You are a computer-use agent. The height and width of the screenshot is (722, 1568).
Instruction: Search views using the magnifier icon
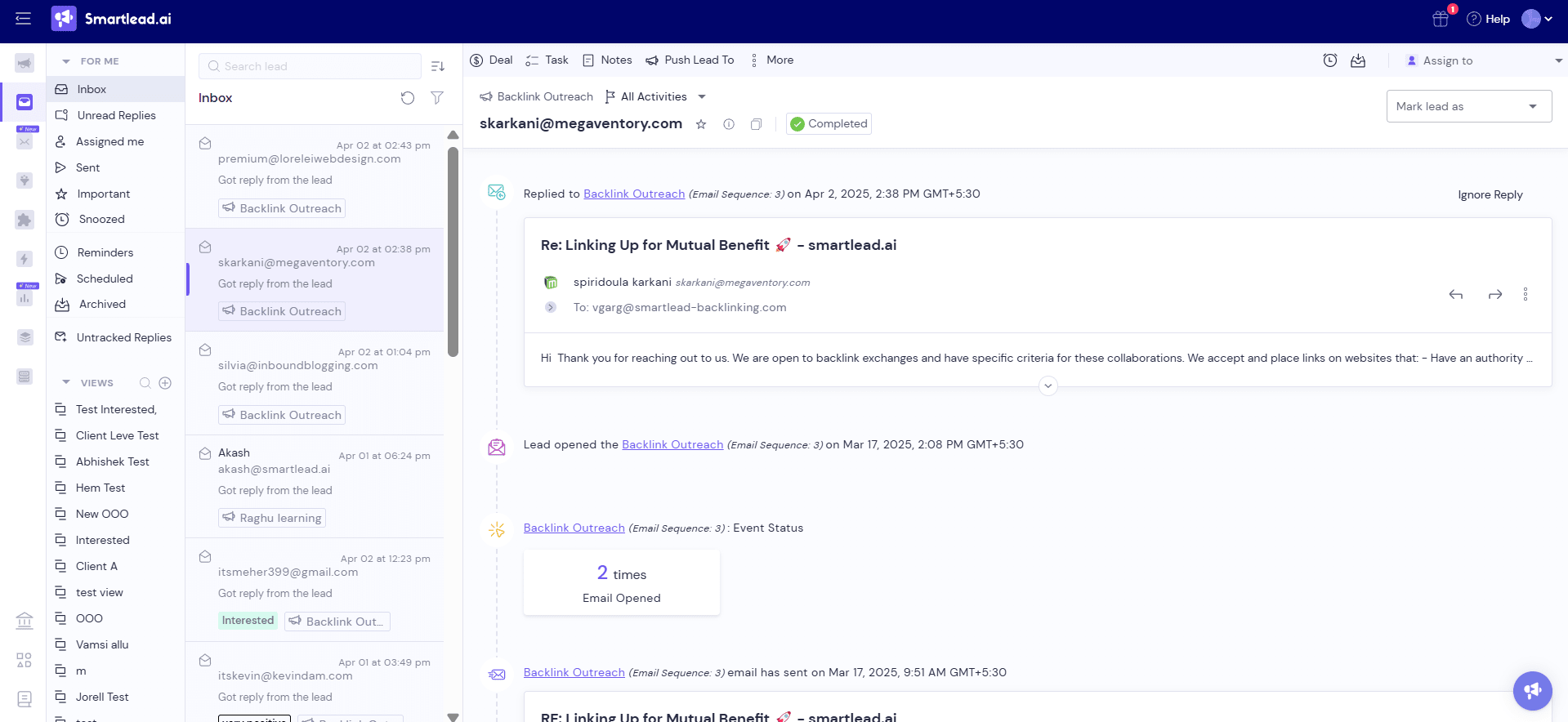pyautogui.click(x=145, y=383)
